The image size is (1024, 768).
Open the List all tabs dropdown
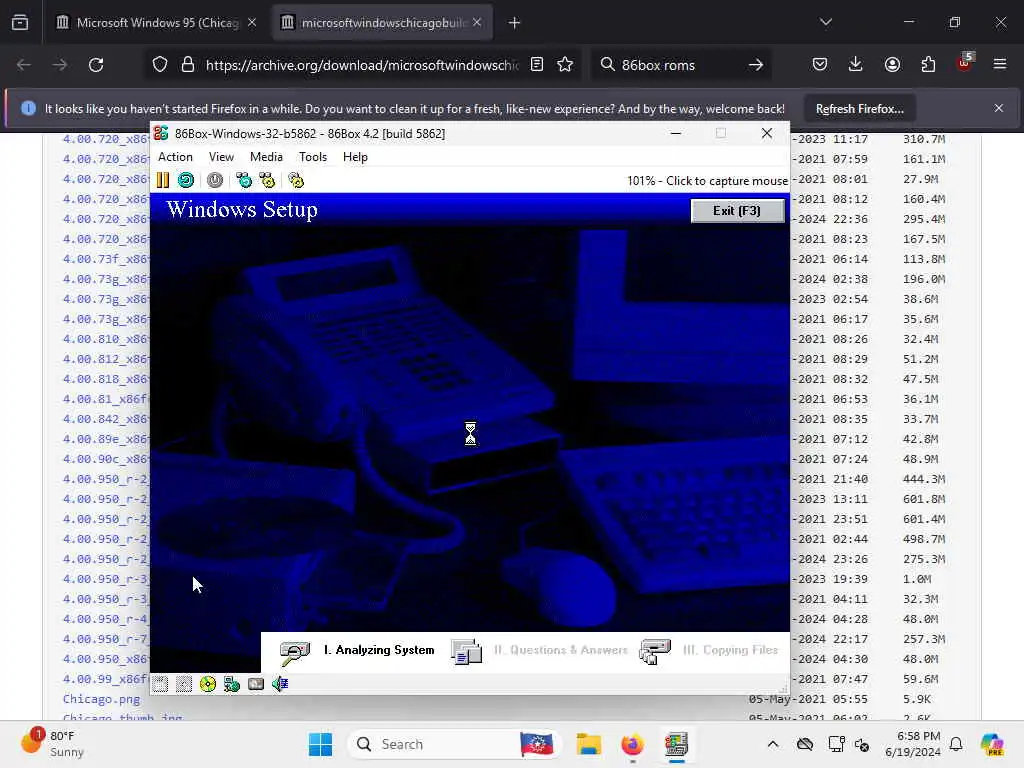tap(826, 23)
